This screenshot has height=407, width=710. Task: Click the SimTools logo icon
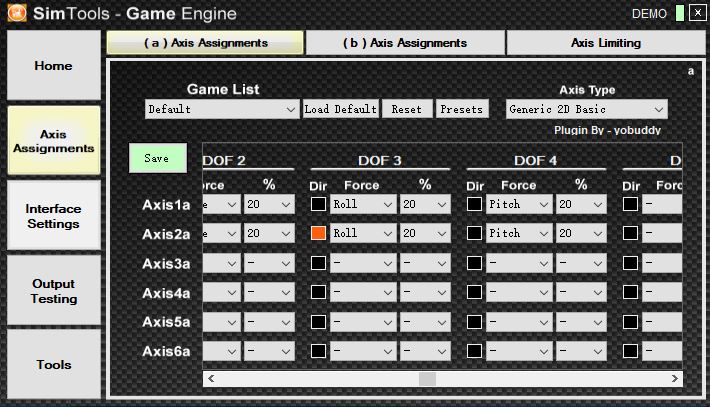coord(17,13)
